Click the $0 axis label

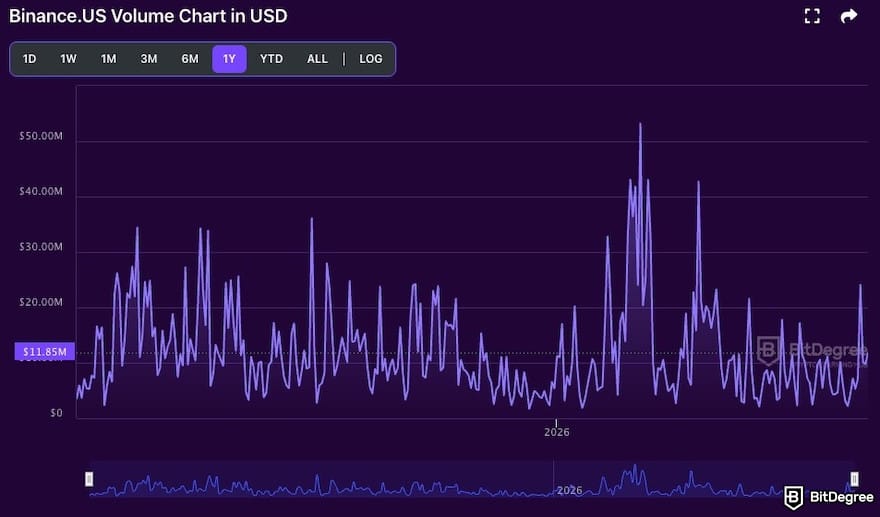click(x=56, y=413)
